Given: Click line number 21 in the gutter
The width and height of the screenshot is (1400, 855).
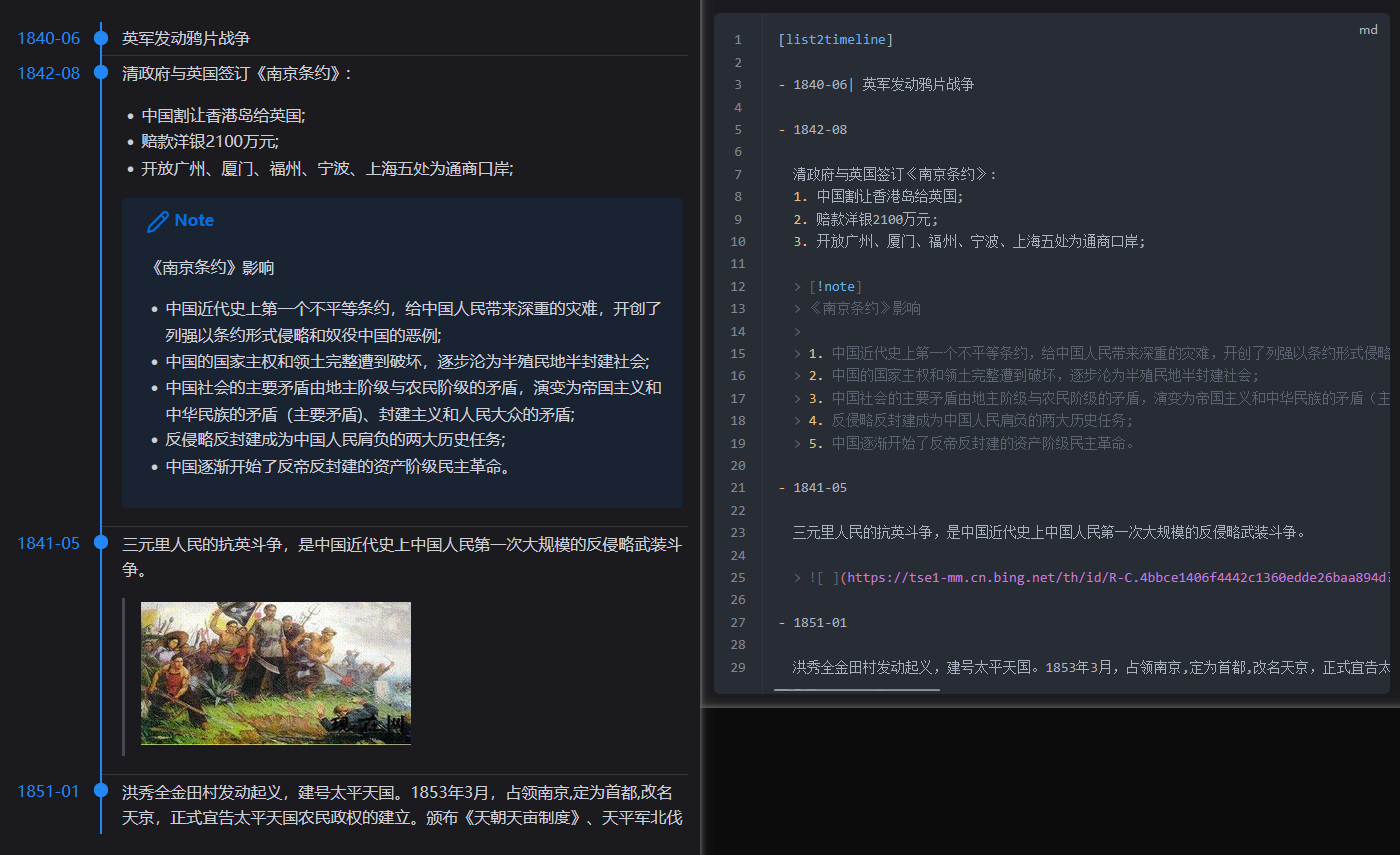Looking at the screenshot, I should pyautogui.click(x=738, y=488).
